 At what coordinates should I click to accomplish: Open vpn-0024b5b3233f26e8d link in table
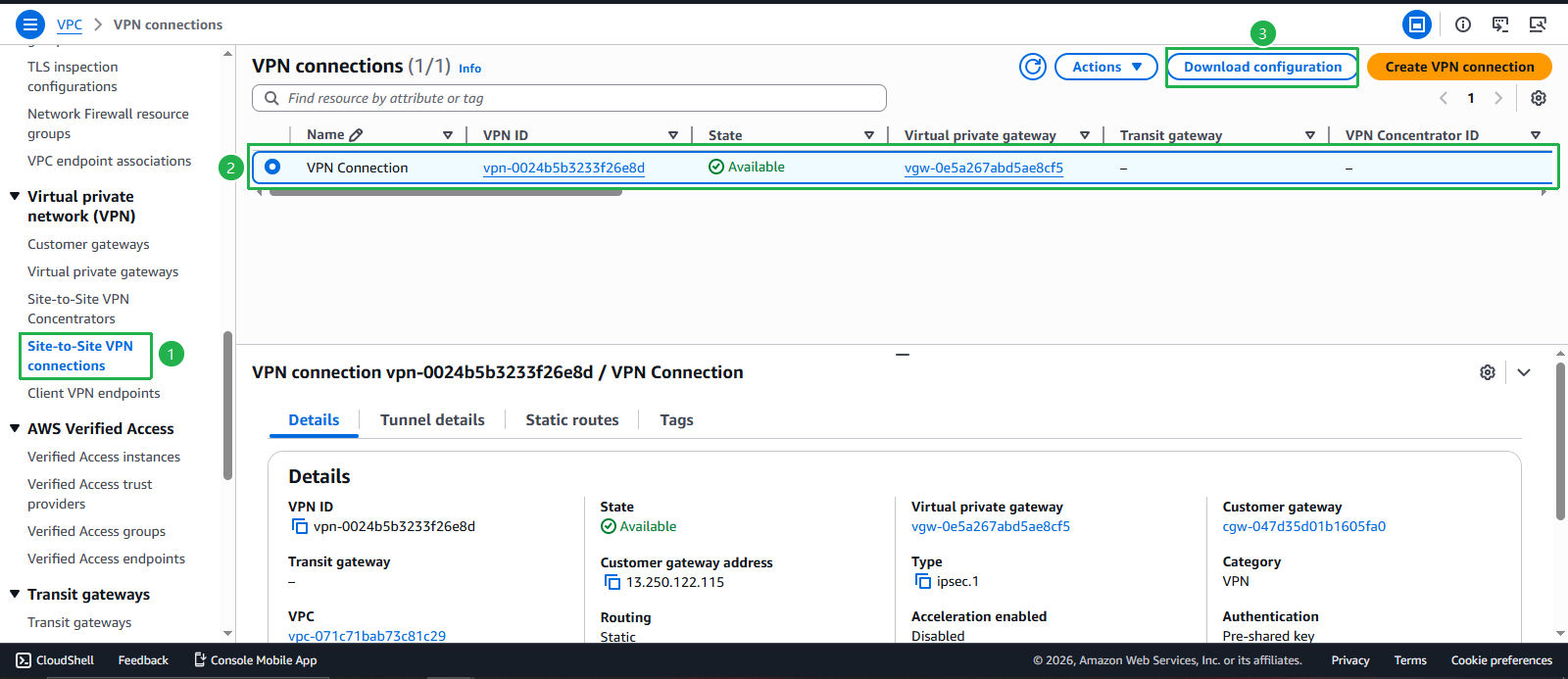tap(563, 168)
